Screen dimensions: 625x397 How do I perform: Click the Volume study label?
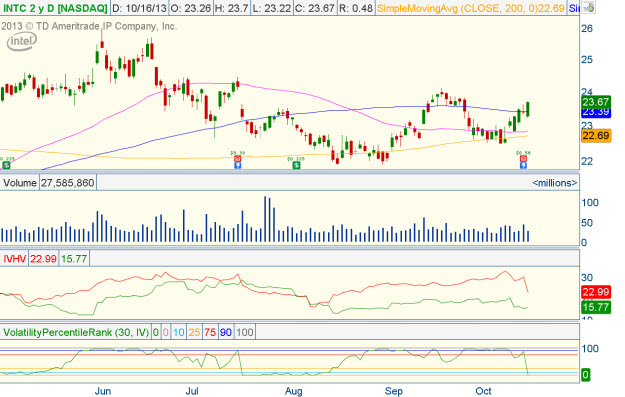click(x=20, y=183)
